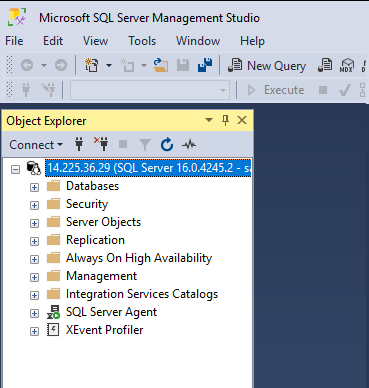Open Object Explorer window position dropdown arrow
Screen dimensions: 369x388
(209, 120)
